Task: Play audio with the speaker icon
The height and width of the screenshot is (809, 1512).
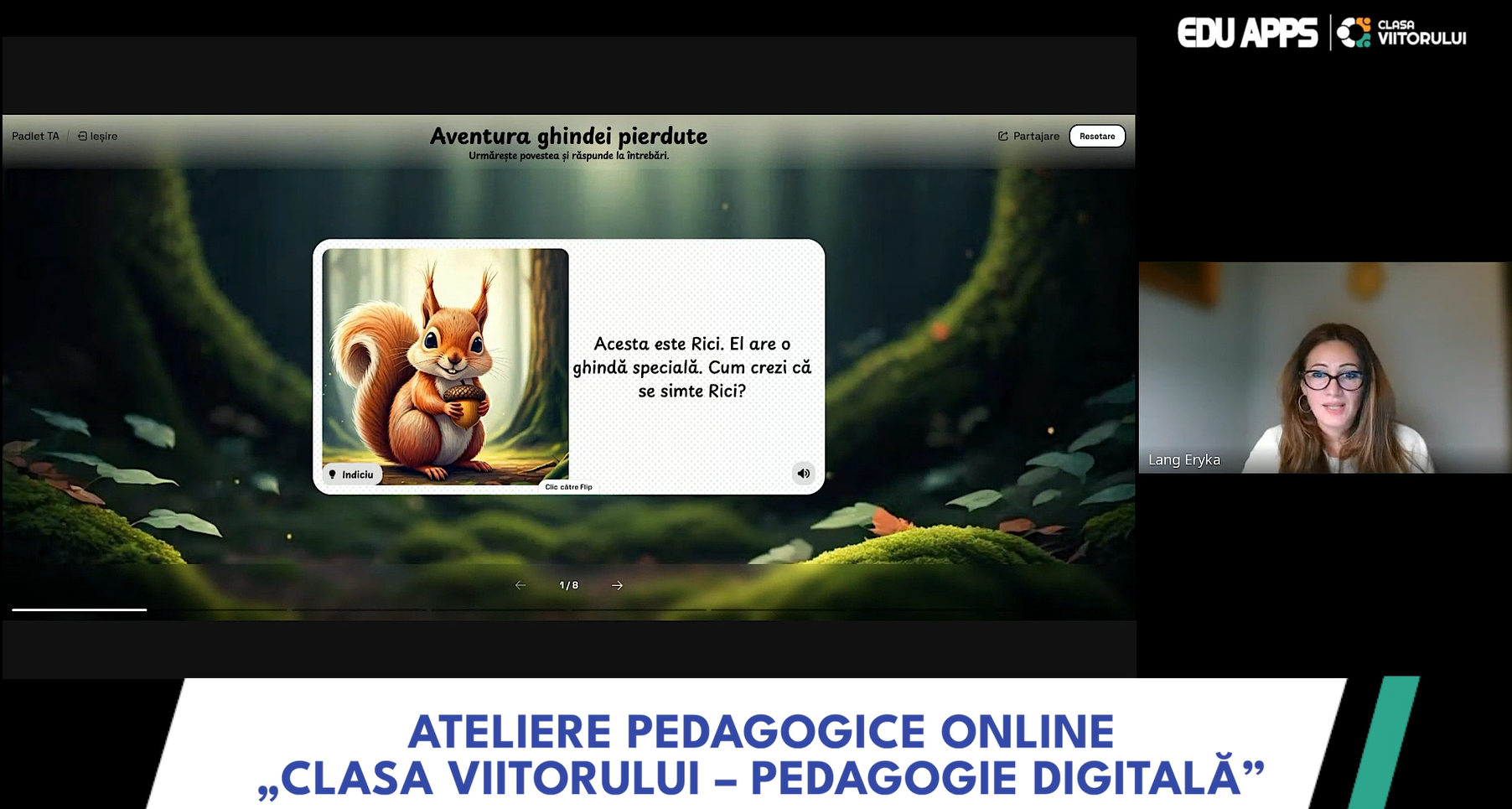Action: coord(803,474)
